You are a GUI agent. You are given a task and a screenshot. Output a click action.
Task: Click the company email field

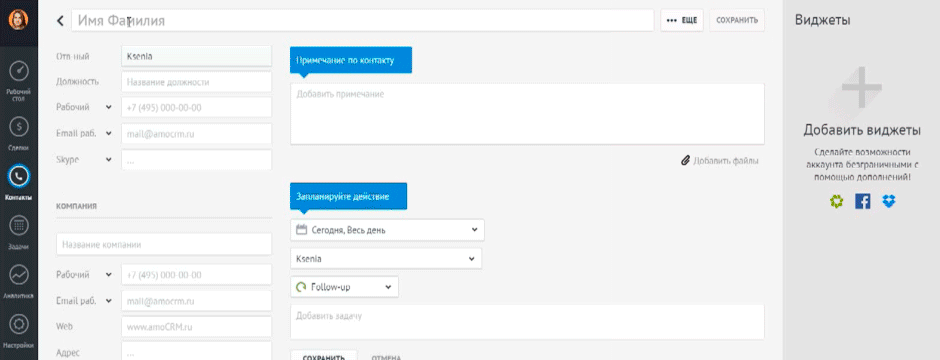(x=196, y=301)
